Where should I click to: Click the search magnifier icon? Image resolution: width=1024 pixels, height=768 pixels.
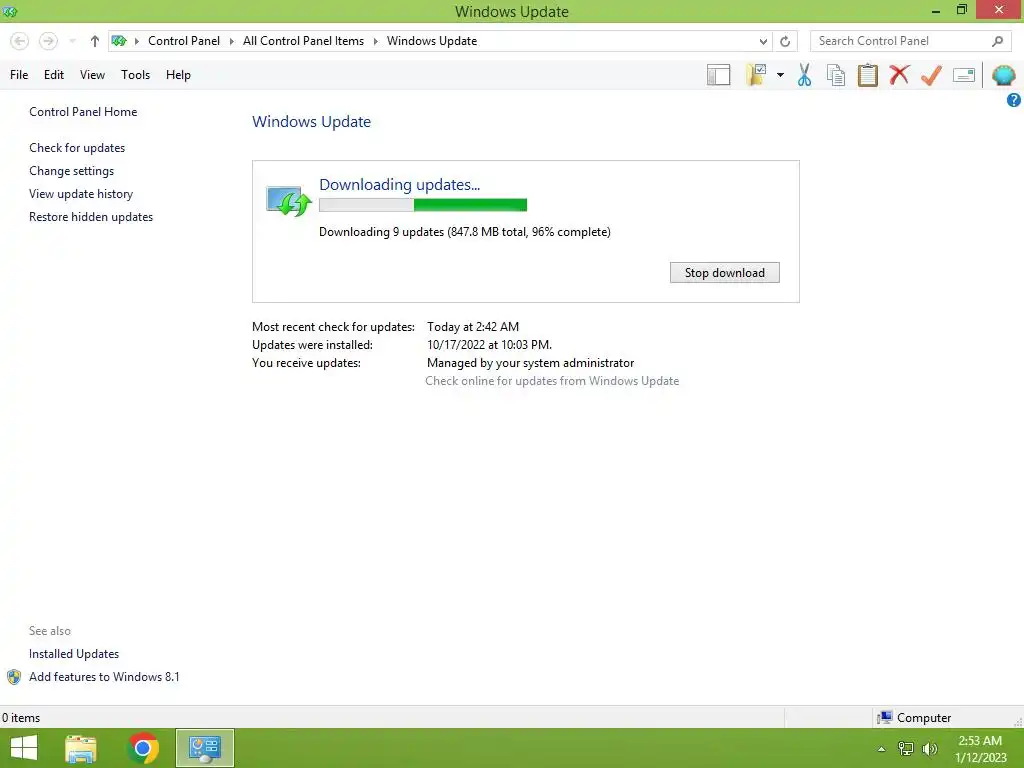[997, 41]
